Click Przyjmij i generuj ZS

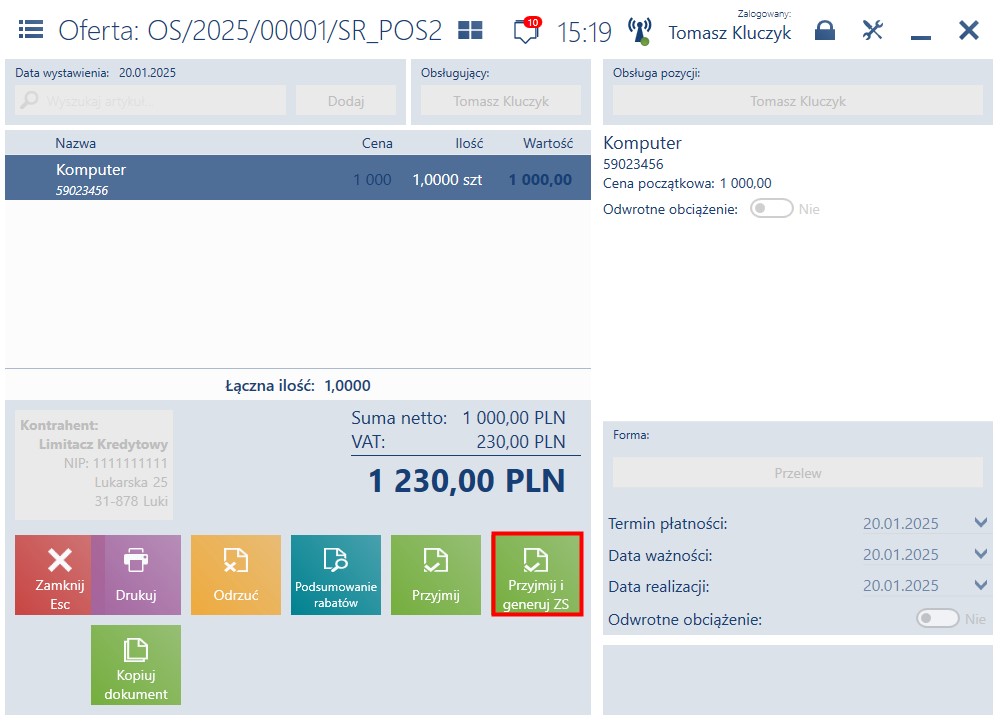tap(536, 575)
